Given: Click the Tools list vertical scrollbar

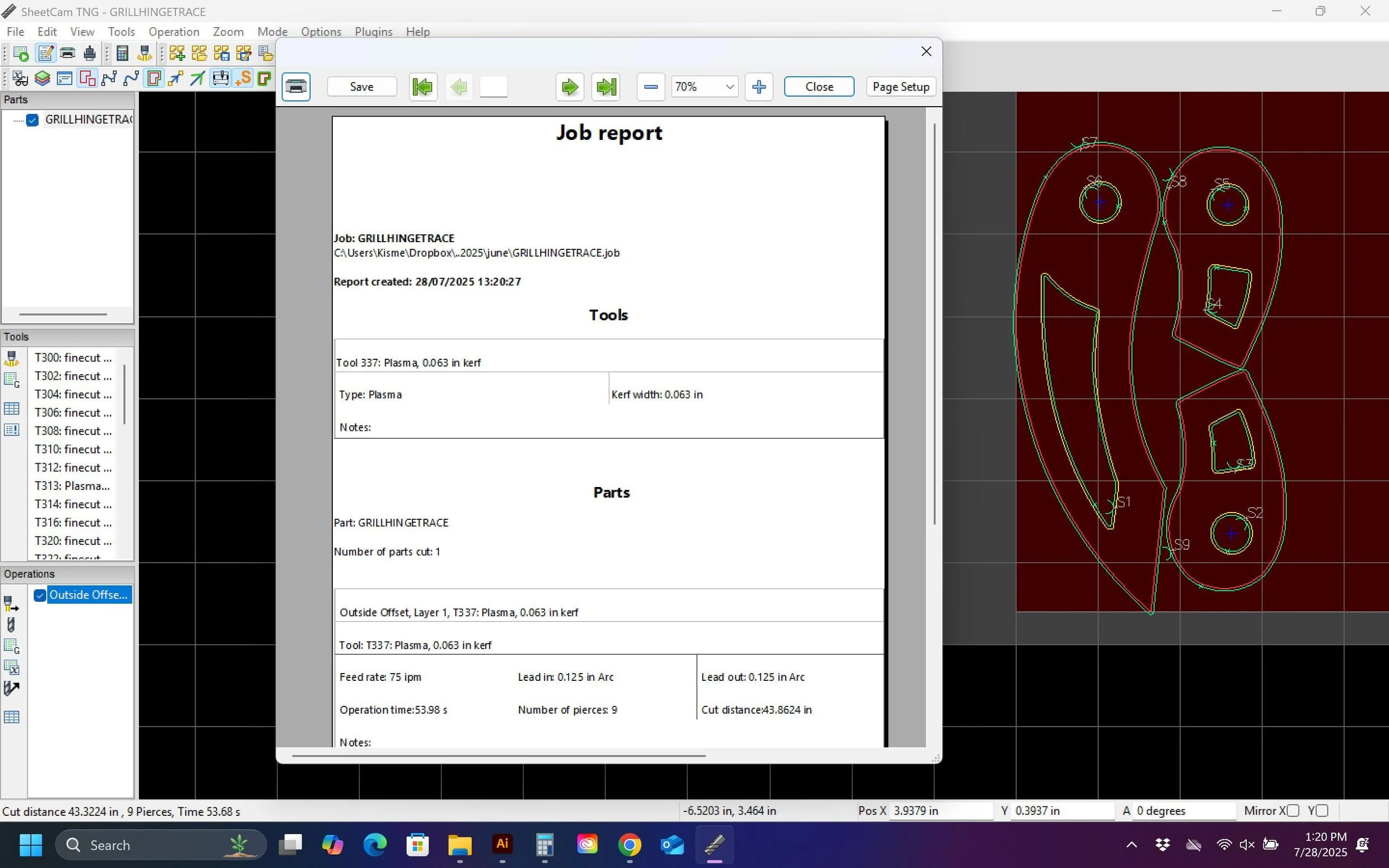Looking at the screenshot, I should point(124,394).
